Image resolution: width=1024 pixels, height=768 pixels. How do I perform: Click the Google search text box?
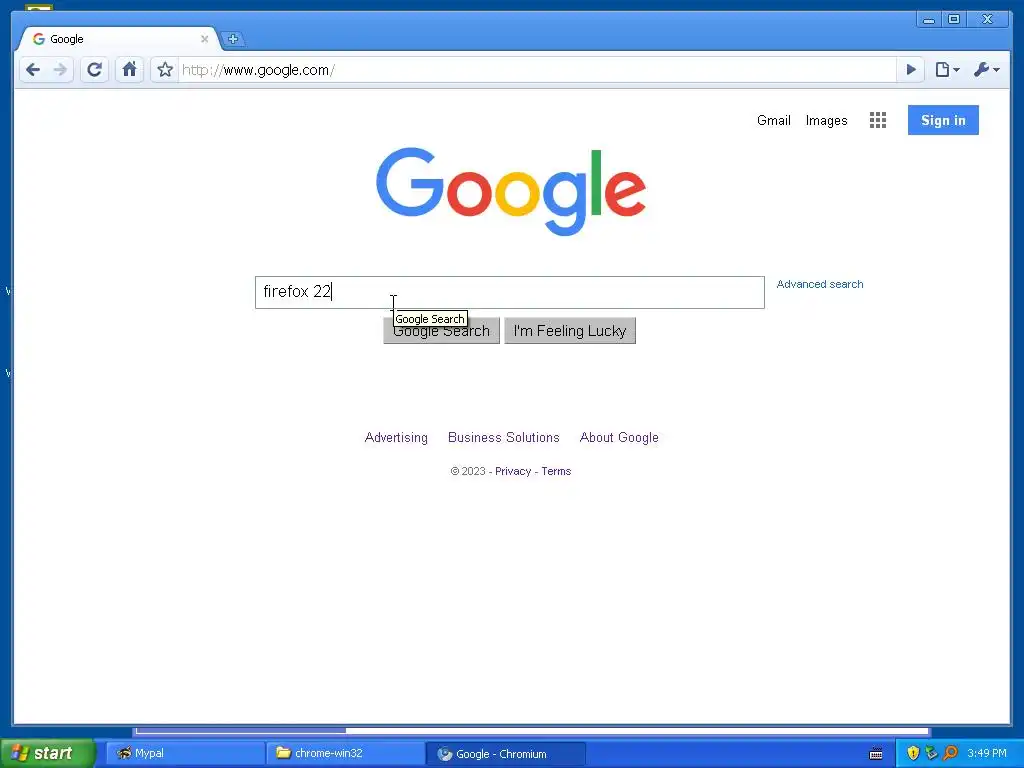coord(509,292)
